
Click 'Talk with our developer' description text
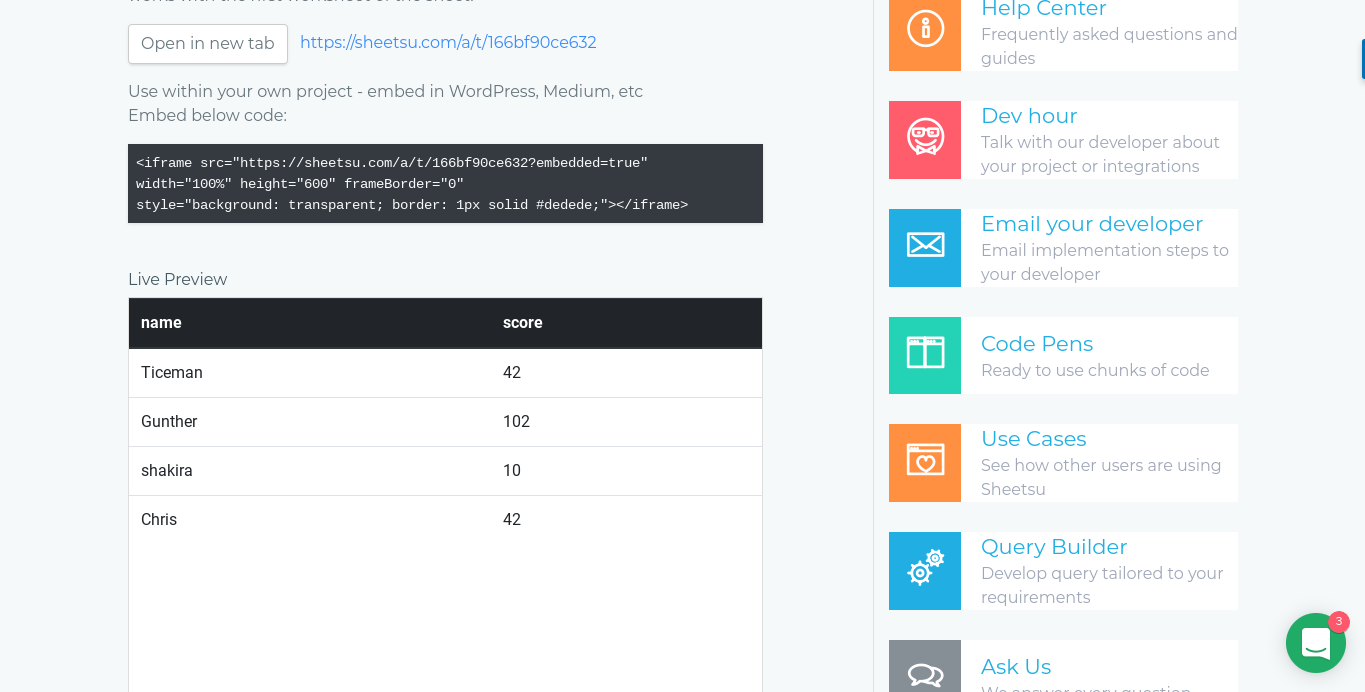tap(1100, 154)
